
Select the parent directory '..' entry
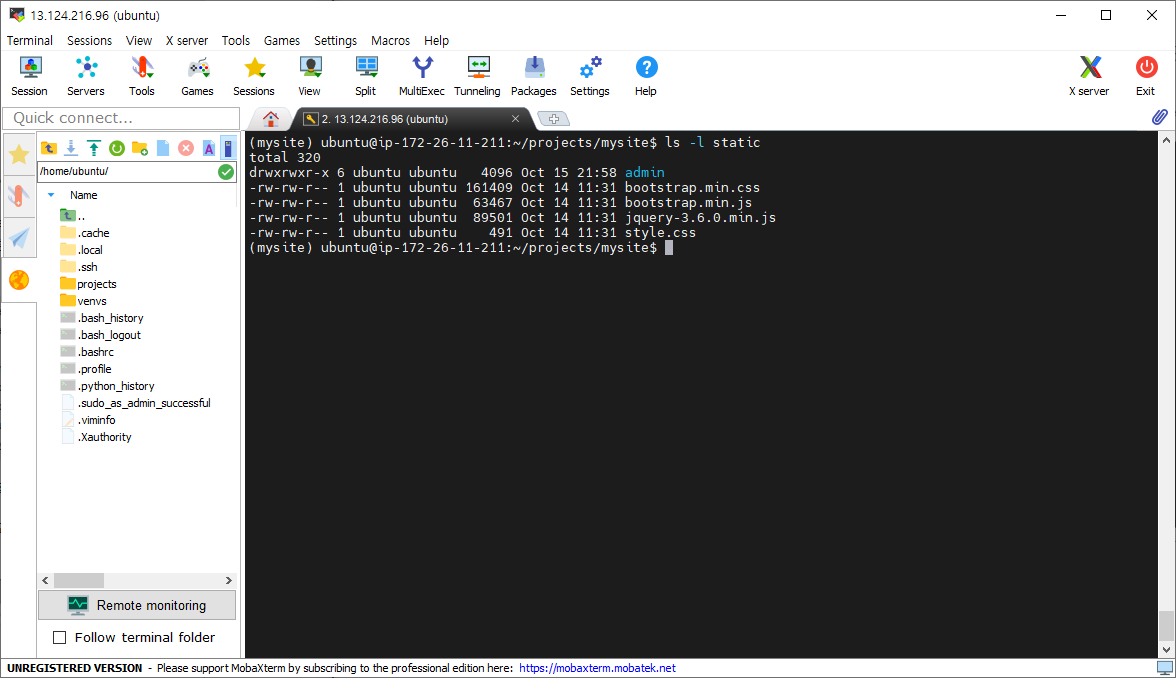click(x=73, y=216)
